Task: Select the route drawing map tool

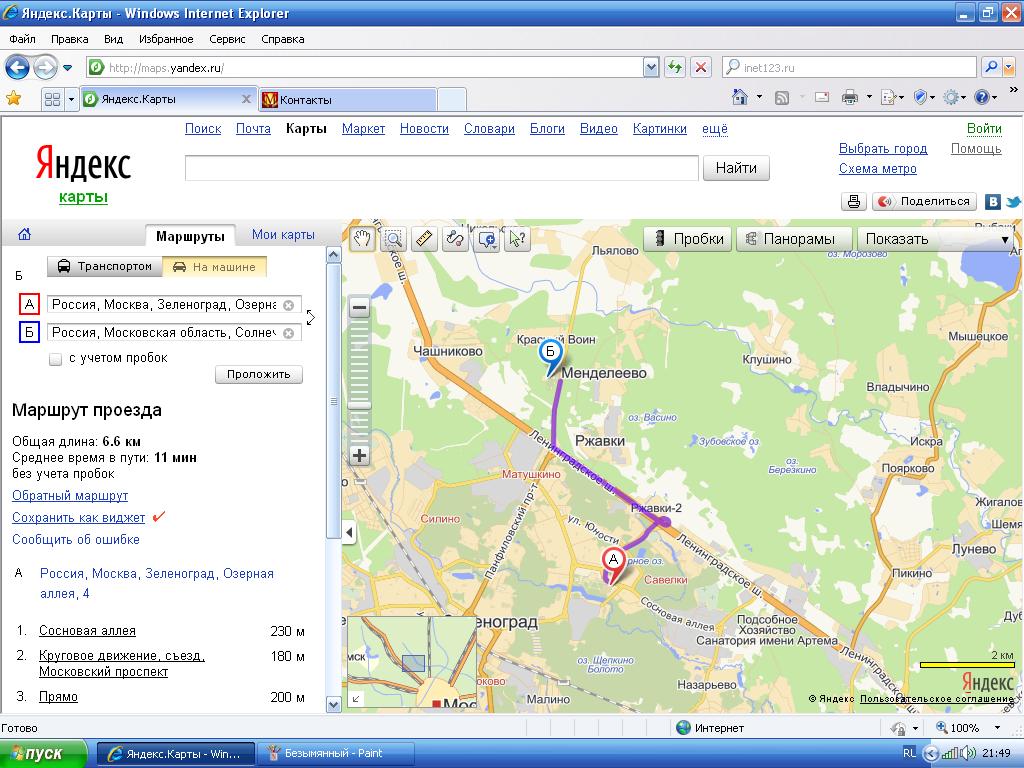Action: click(x=455, y=239)
